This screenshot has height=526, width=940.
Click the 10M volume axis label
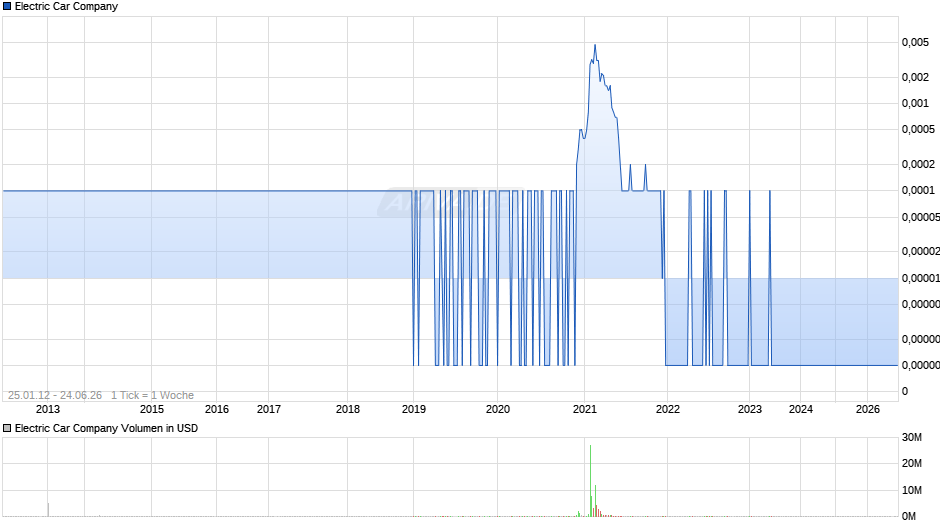pos(912,490)
